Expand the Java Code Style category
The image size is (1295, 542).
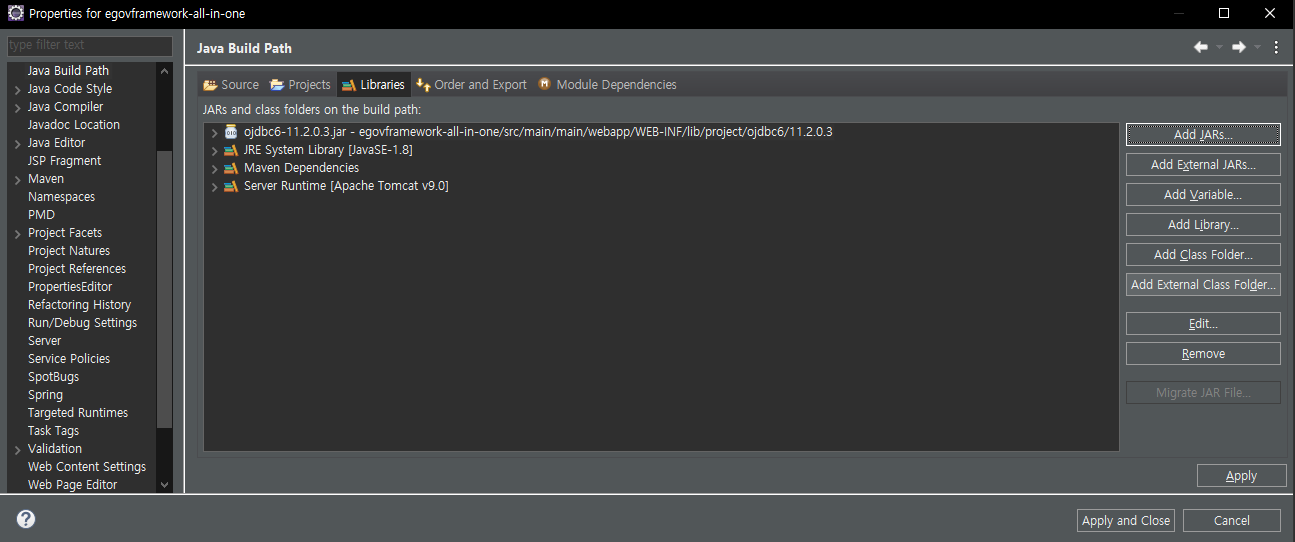[x=18, y=89]
